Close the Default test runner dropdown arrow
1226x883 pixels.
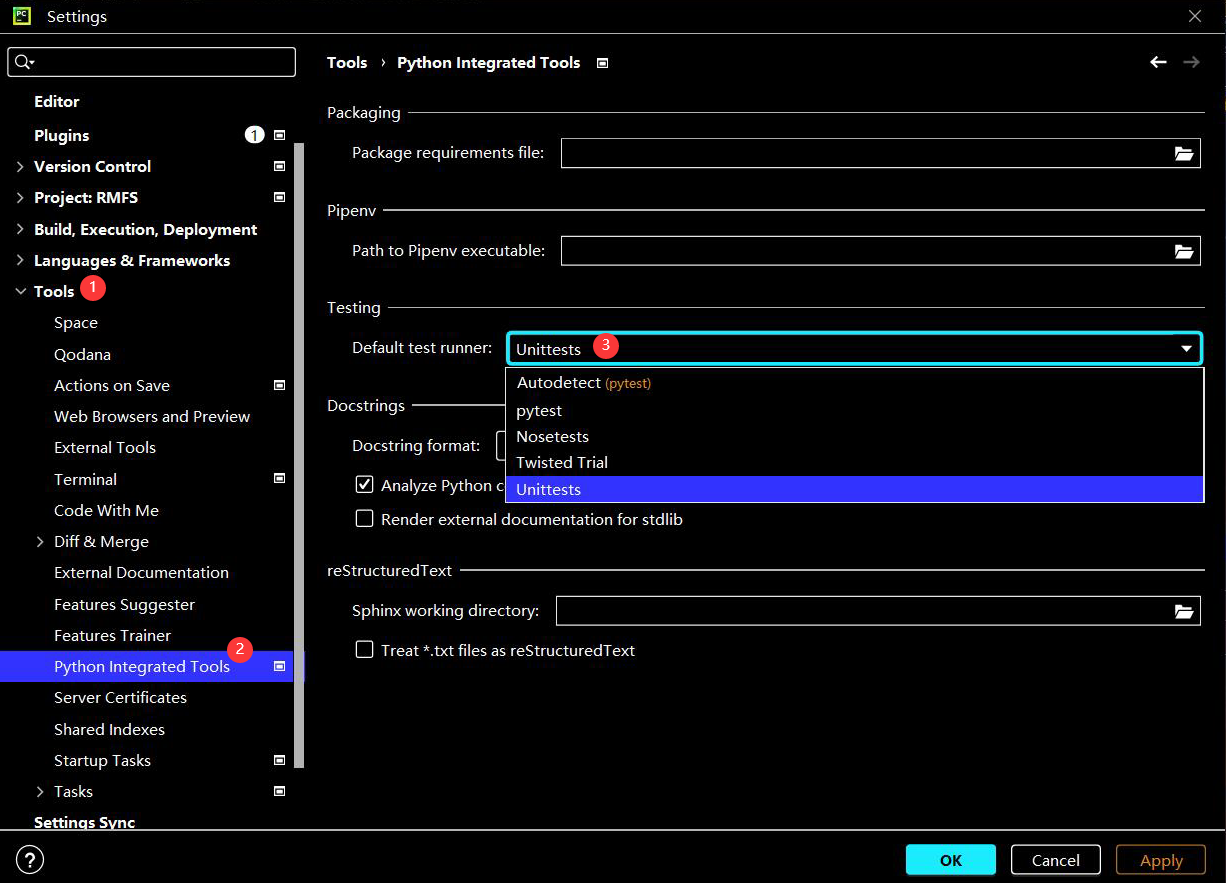tap(1186, 349)
